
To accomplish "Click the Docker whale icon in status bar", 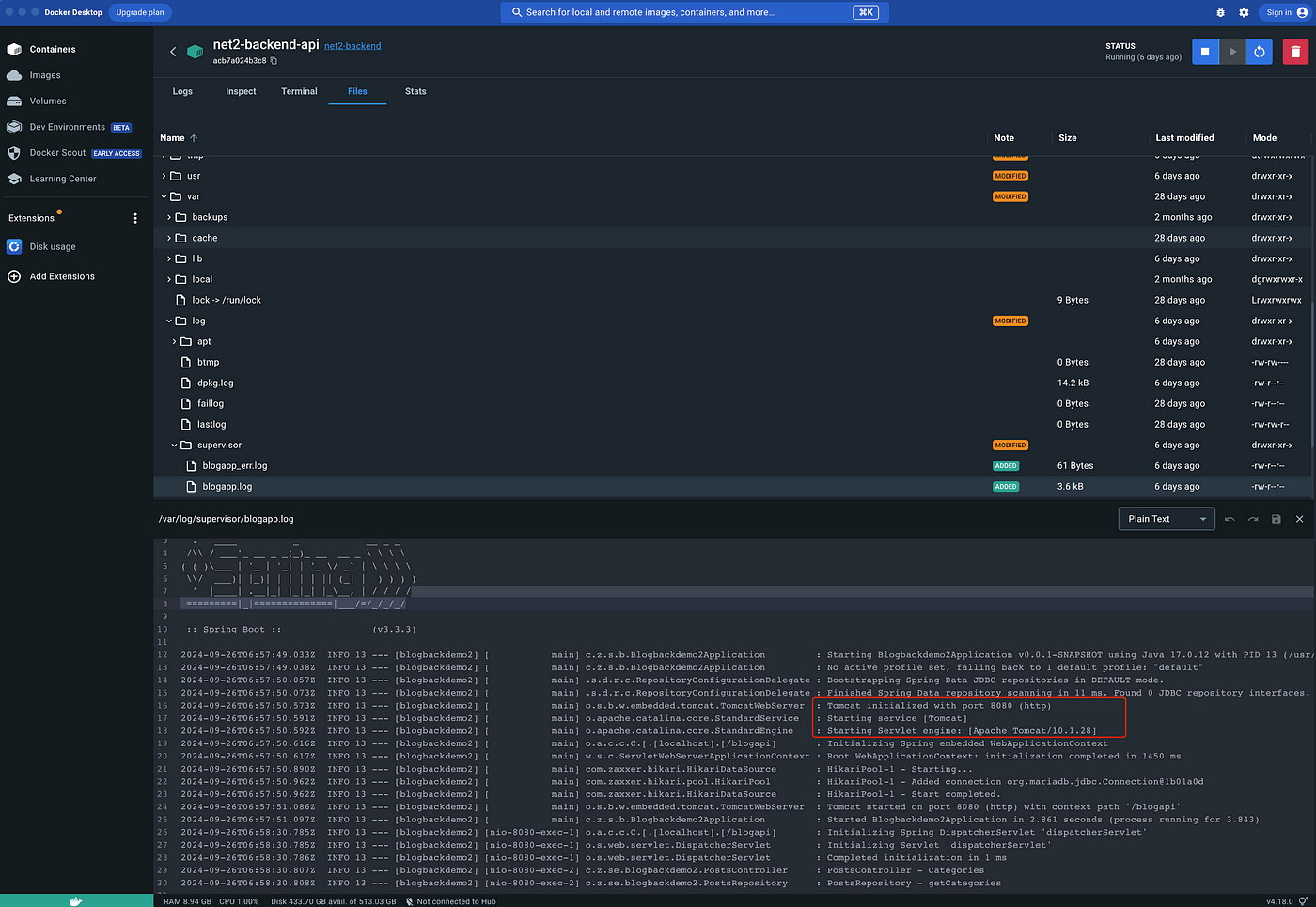I will pyautogui.click(x=76, y=900).
